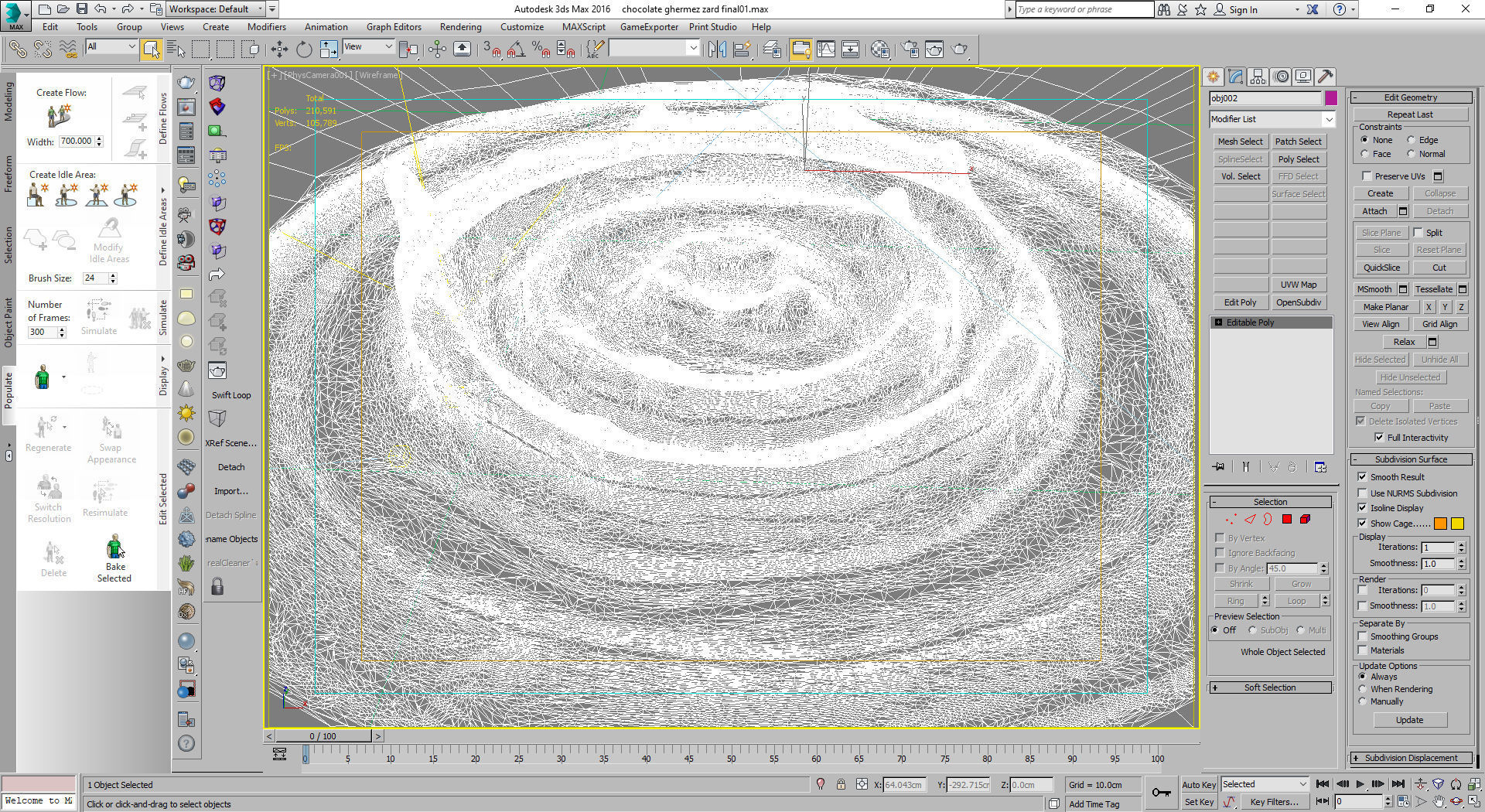Switch to Polygon sub-object level

(1287, 519)
